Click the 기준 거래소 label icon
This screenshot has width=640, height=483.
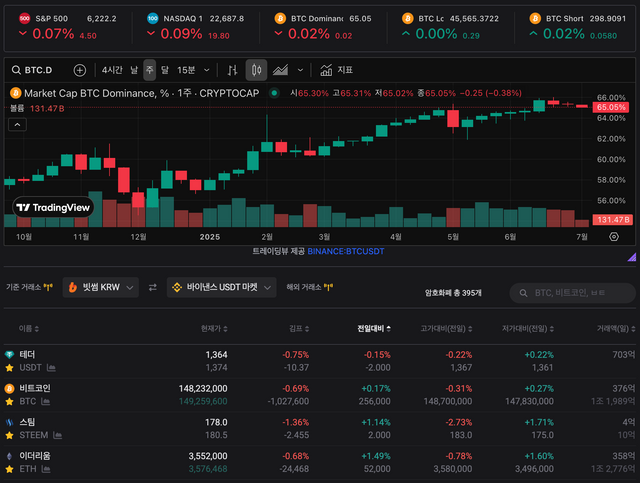pos(48,287)
